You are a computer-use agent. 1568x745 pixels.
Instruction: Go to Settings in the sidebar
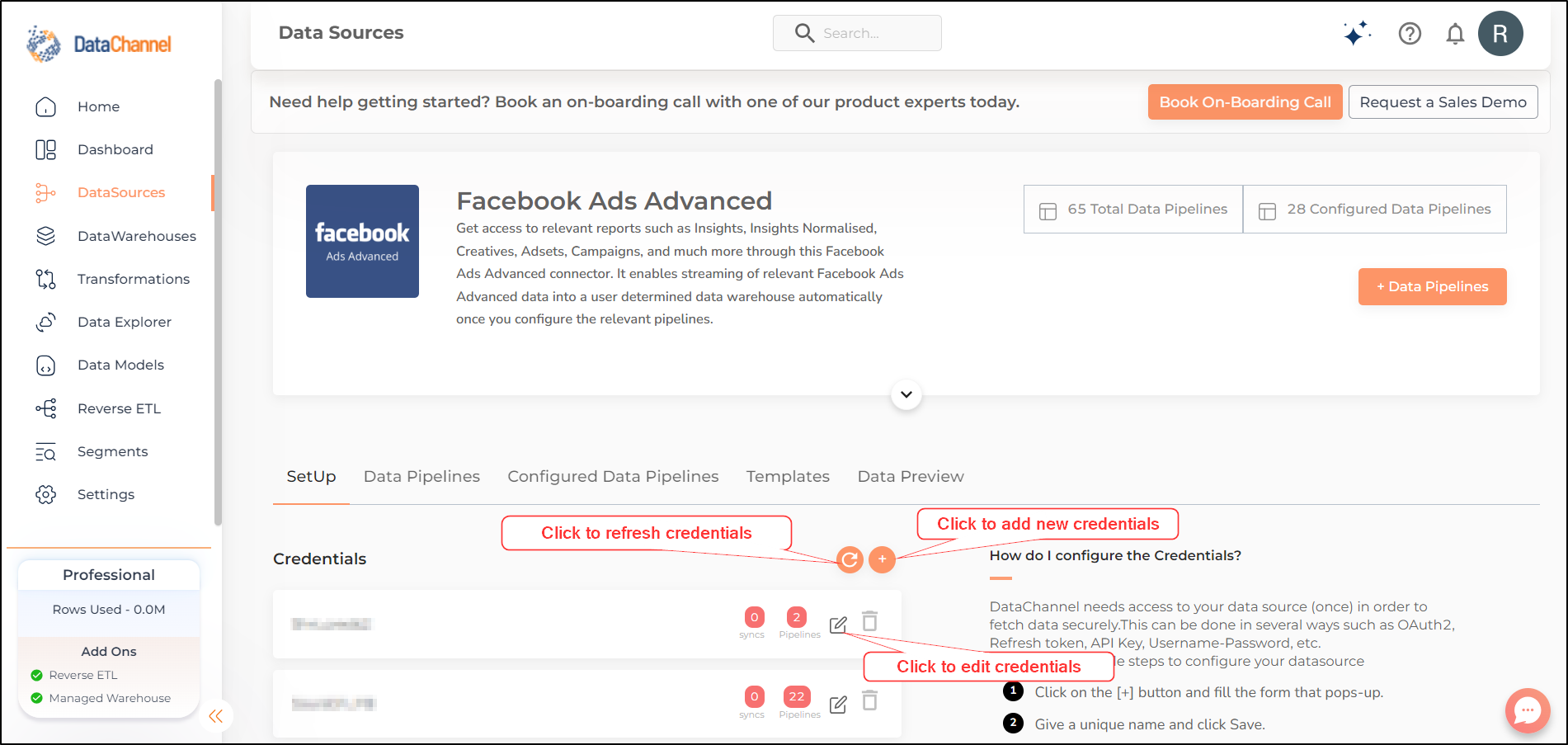coord(106,494)
